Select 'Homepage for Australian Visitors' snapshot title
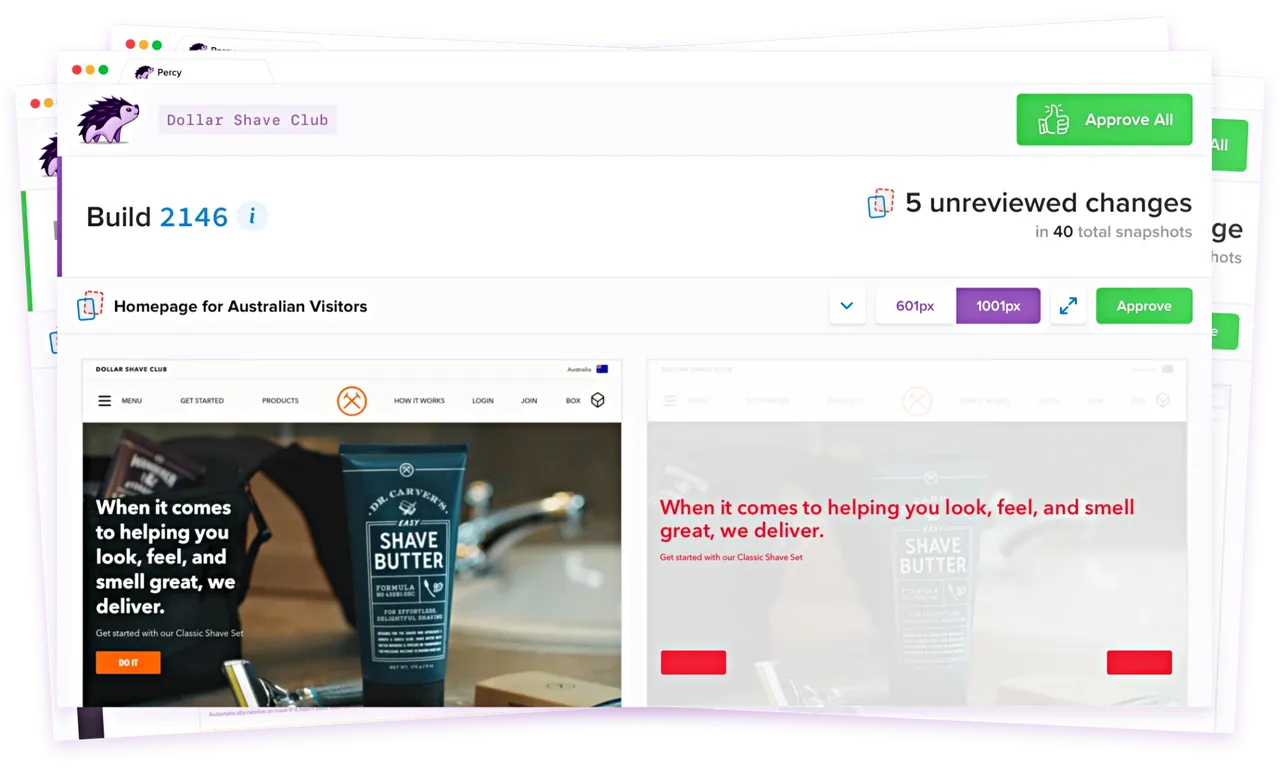This screenshot has width=1280, height=772. [240, 307]
